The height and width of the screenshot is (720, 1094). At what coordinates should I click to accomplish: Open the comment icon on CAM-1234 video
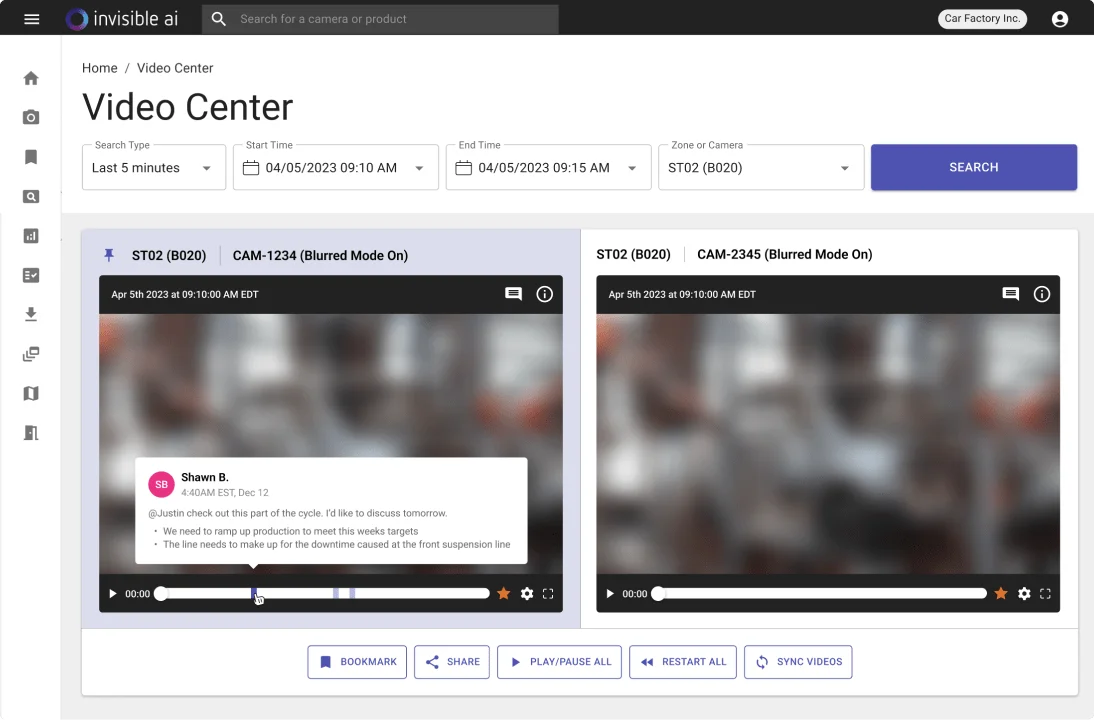[x=513, y=294]
